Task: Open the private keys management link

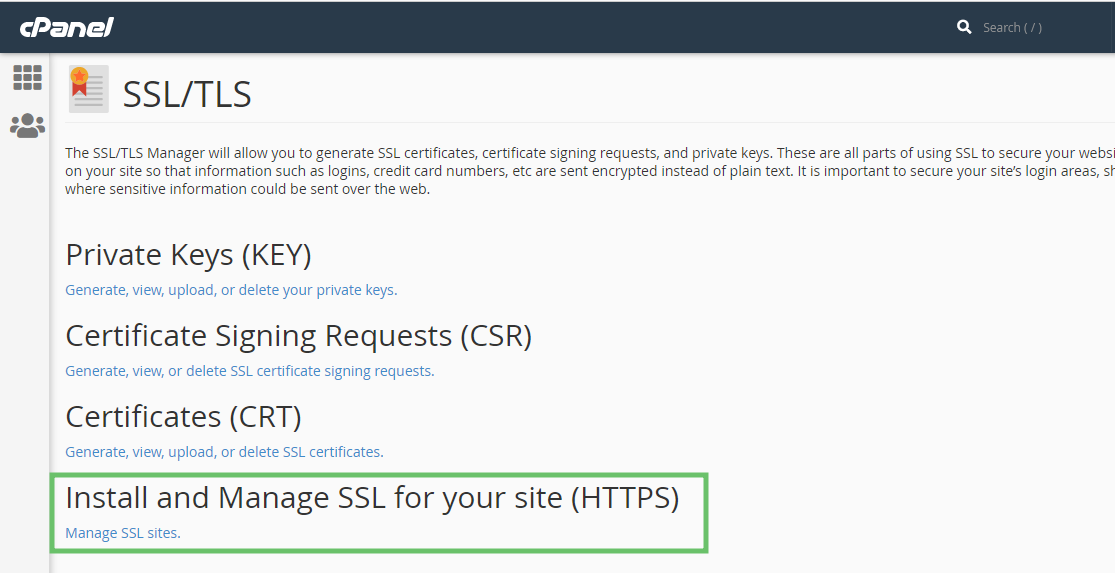Action: pyautogui.click(x=231, y=290)
